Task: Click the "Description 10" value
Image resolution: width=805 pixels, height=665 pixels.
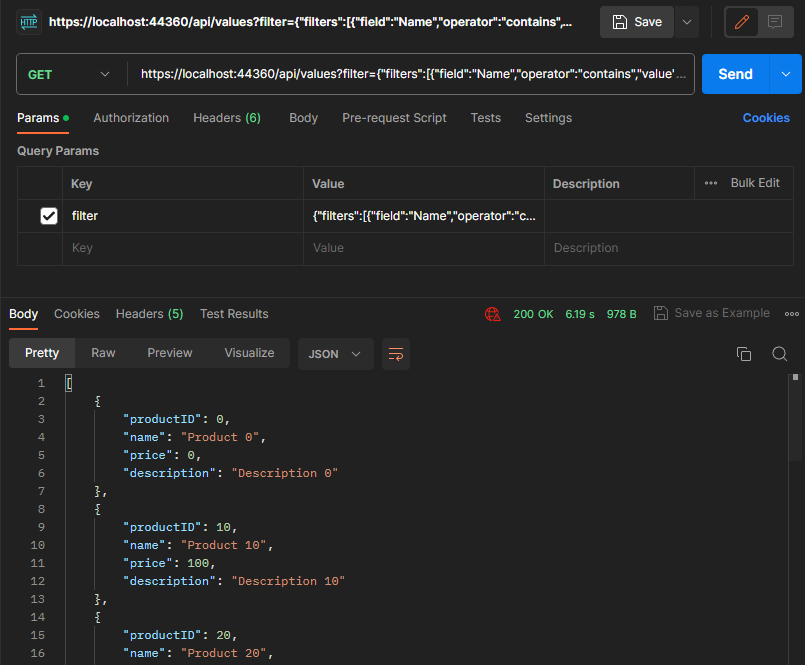Action: click(288, 581)
